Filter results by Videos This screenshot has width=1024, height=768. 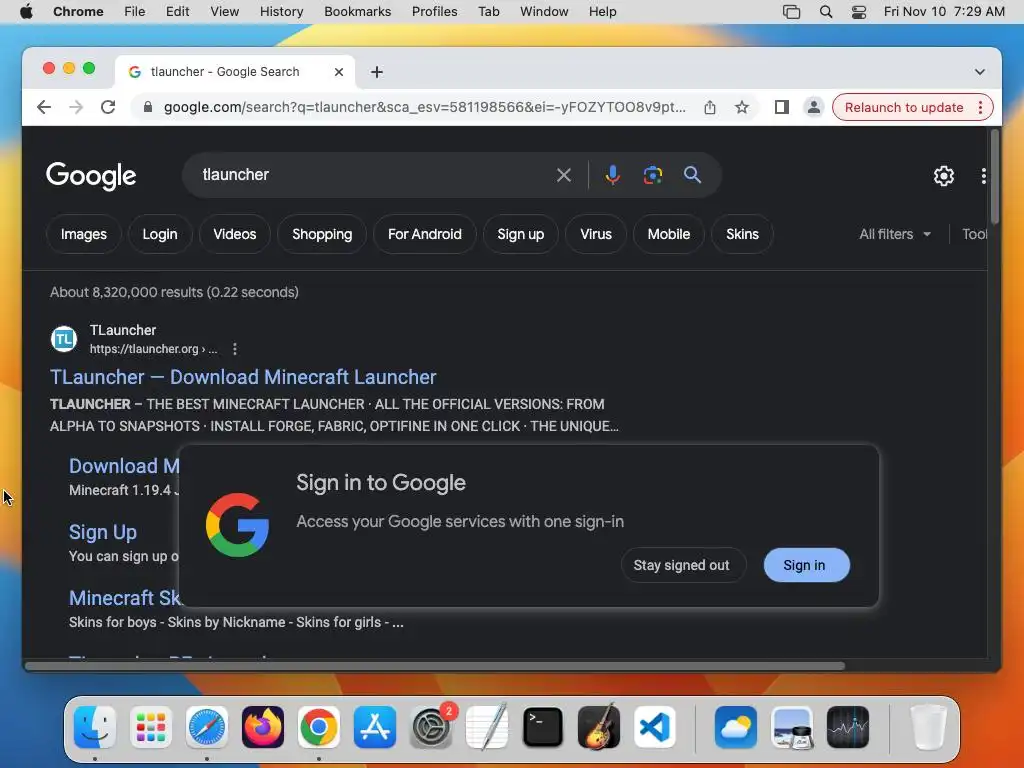(234, 234)
